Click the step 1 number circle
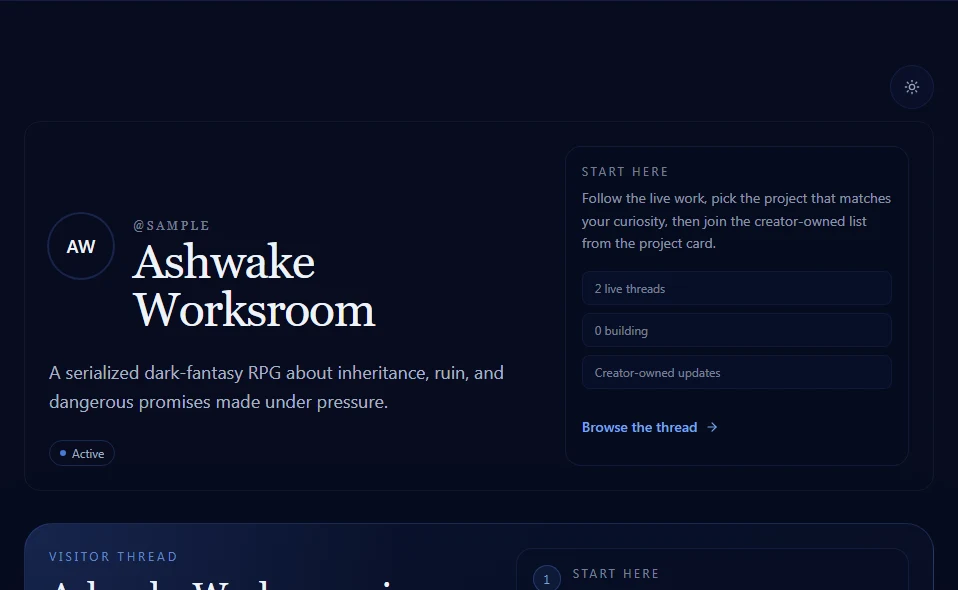 [x=547, y=579]
